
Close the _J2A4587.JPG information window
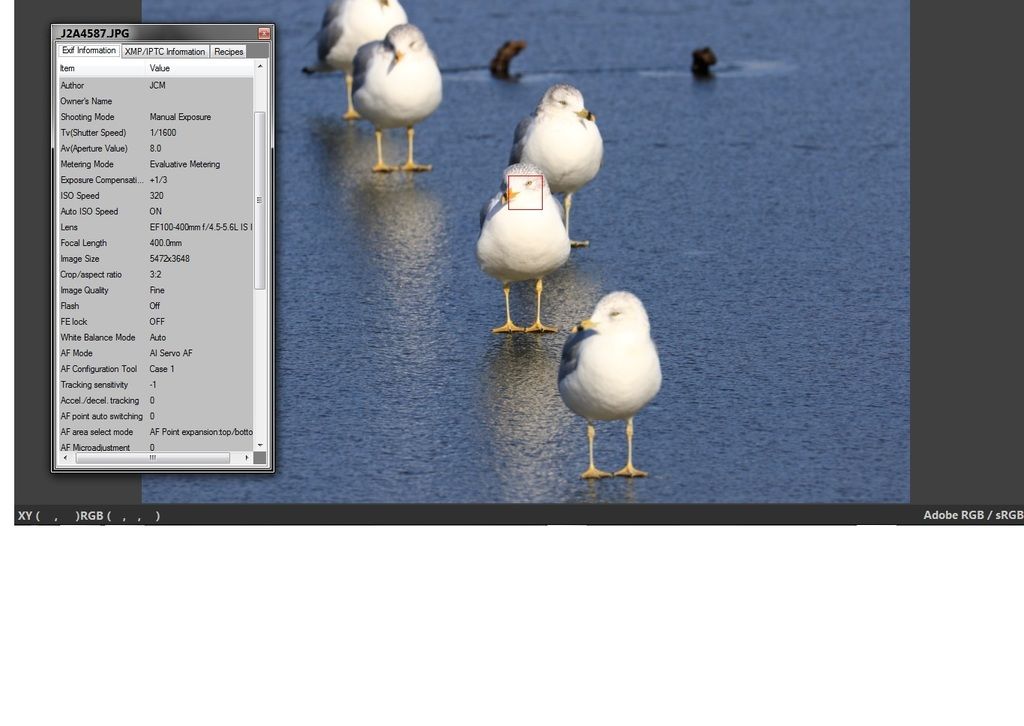click(265, 32)
